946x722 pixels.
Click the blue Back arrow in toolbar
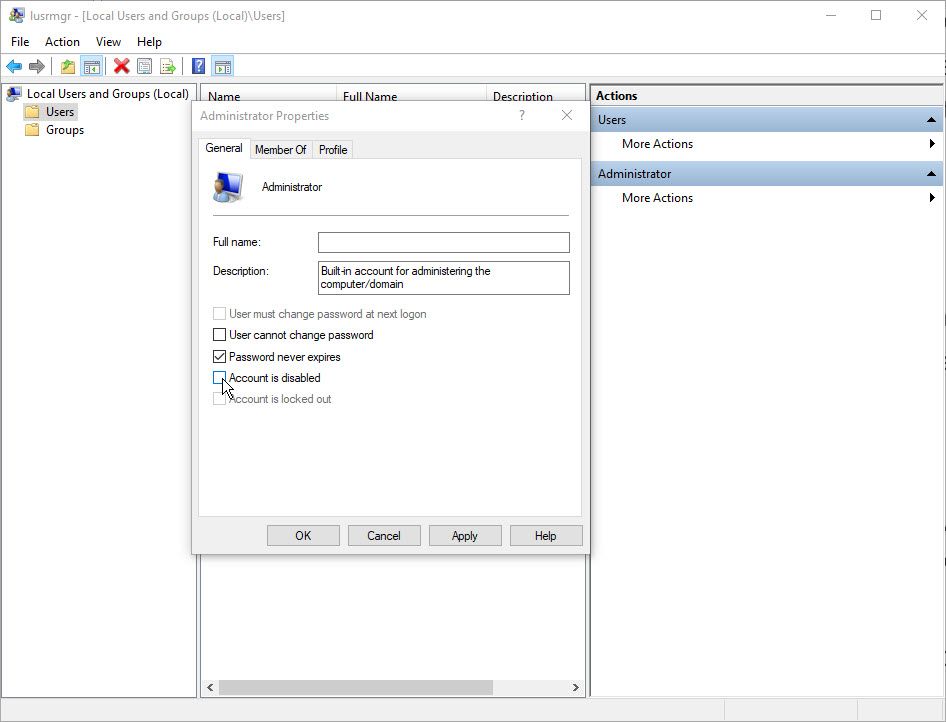pos(14,67)
